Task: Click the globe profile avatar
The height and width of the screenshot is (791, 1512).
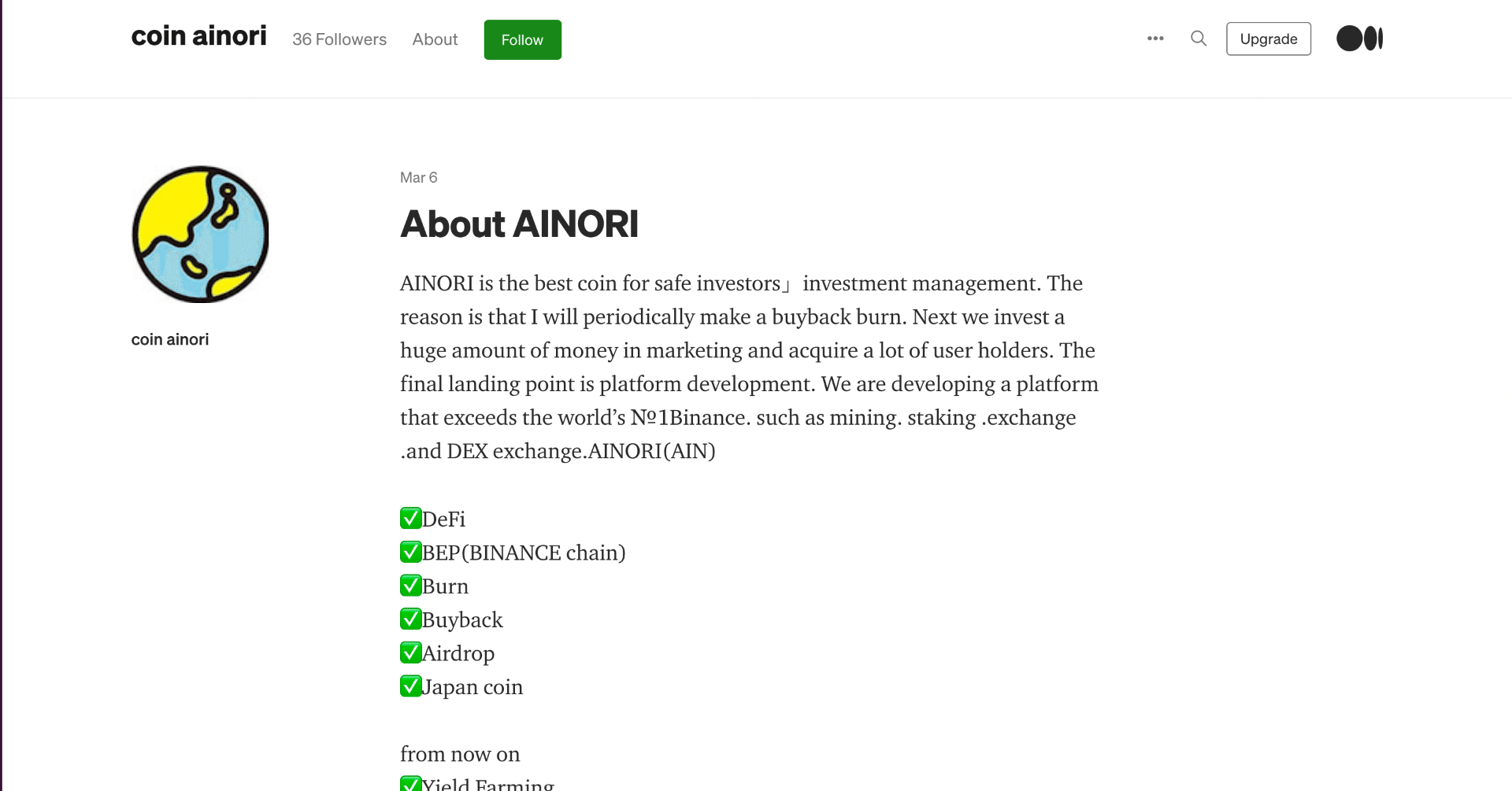Action: tap(200, 234)
